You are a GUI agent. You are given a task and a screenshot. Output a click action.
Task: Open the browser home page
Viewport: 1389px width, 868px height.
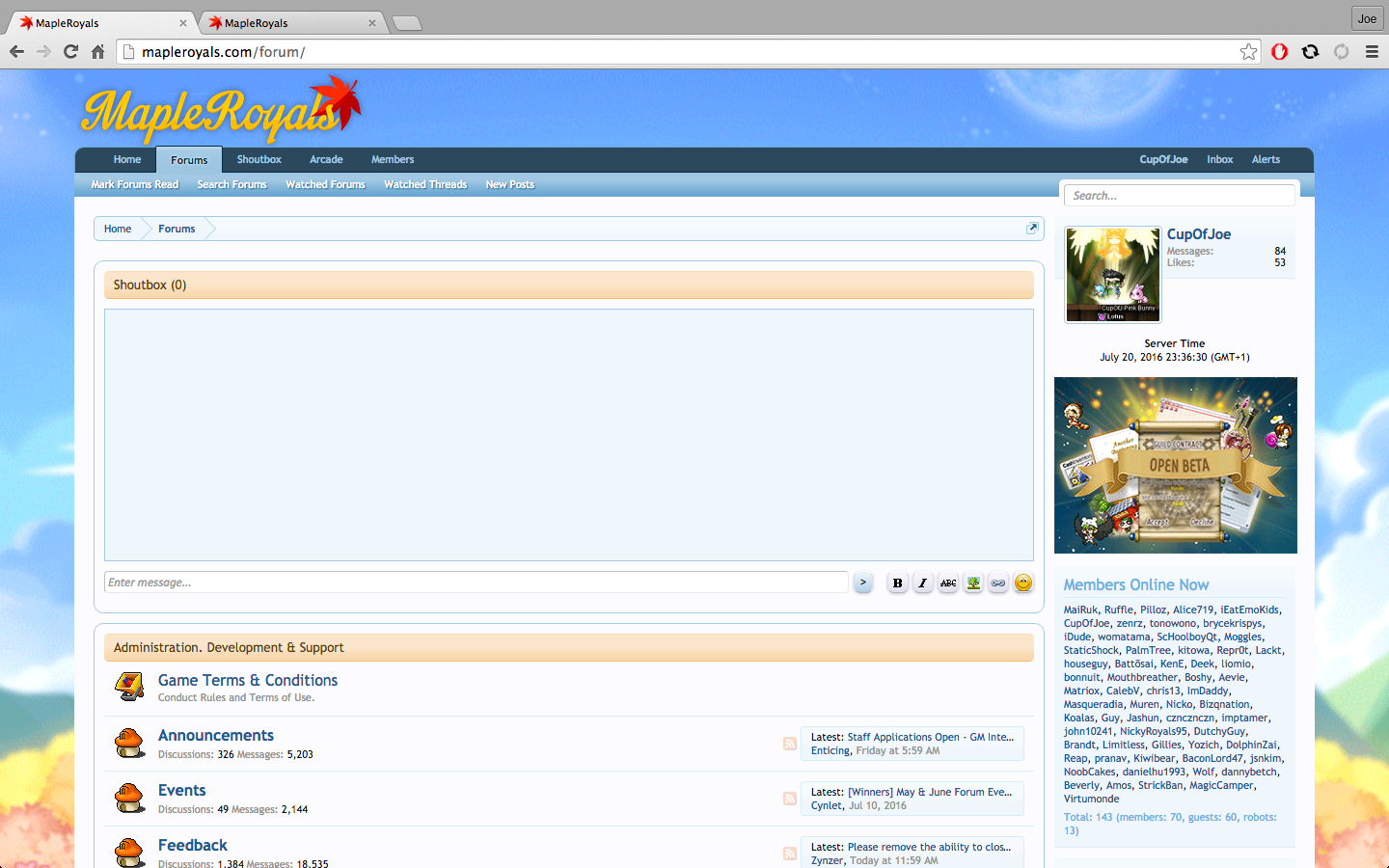[x=97, y=52]
